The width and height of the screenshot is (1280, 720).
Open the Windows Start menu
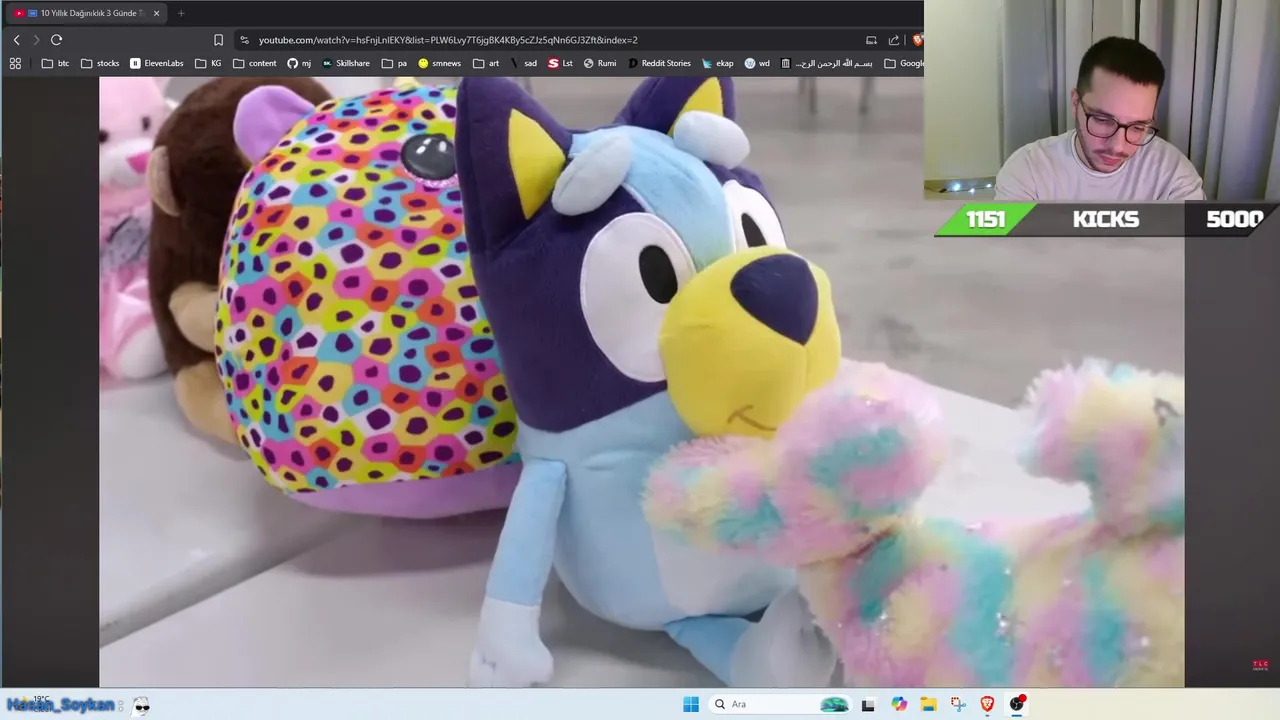(691, 704)
